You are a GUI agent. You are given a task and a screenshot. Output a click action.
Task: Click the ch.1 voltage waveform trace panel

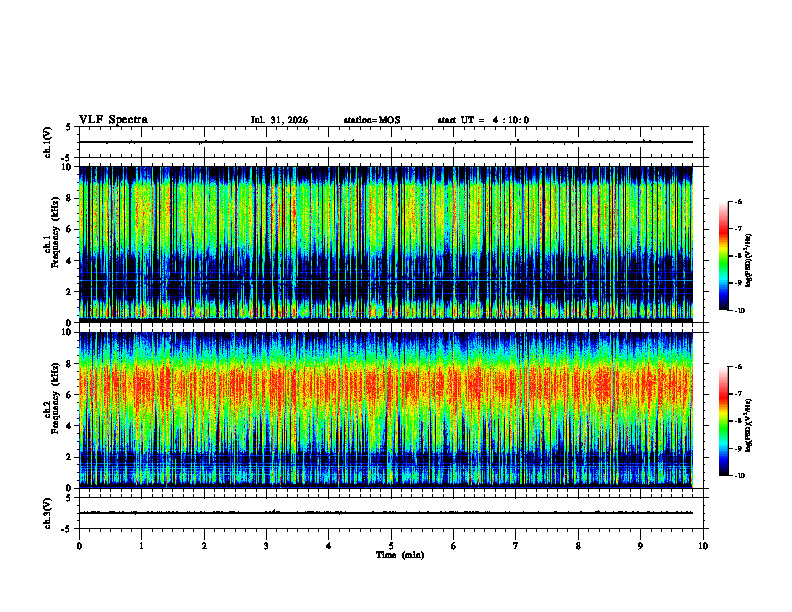point(393,142)
